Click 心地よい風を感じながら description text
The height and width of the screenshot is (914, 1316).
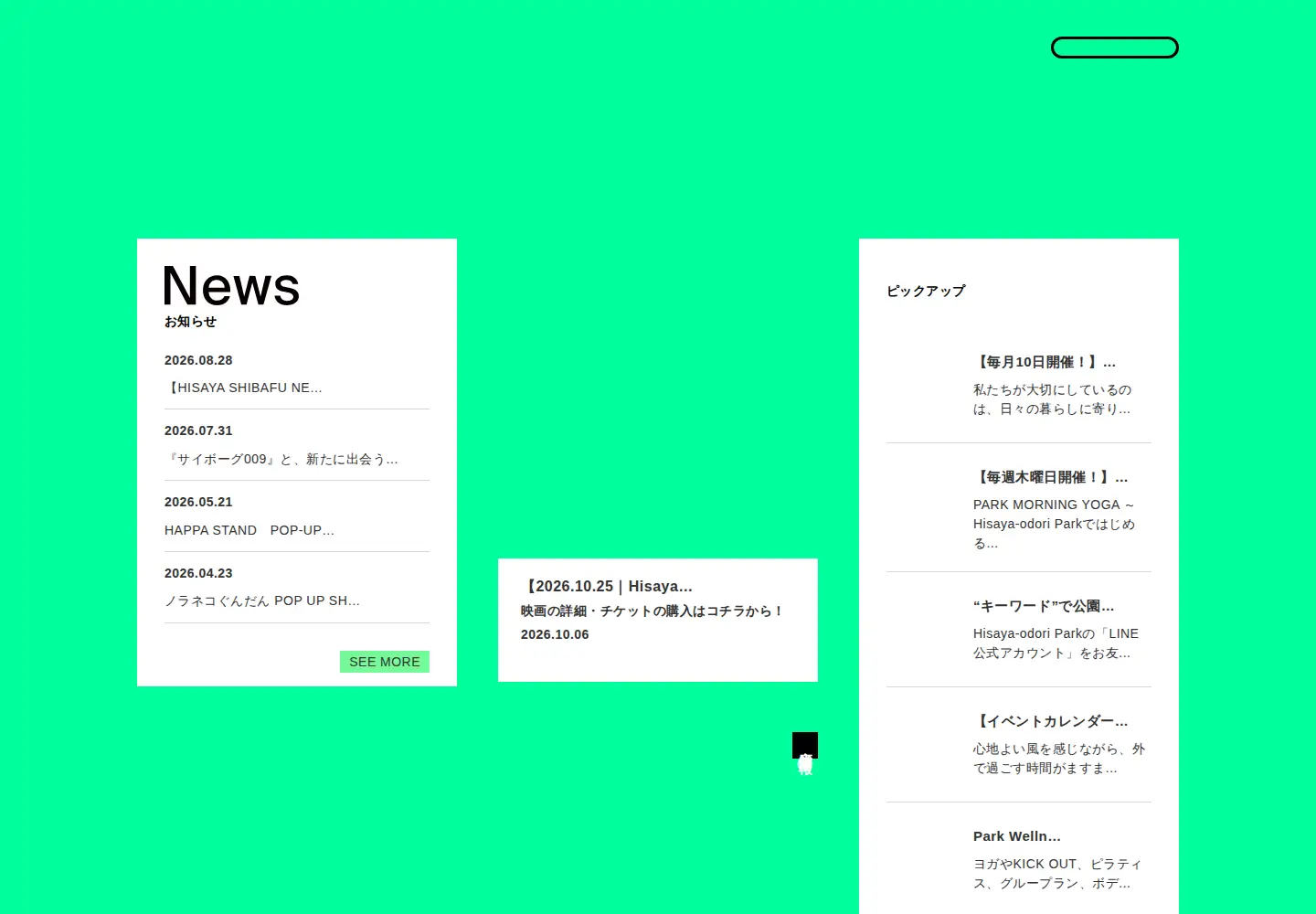pyautogui.click(x=1059, y=759)
